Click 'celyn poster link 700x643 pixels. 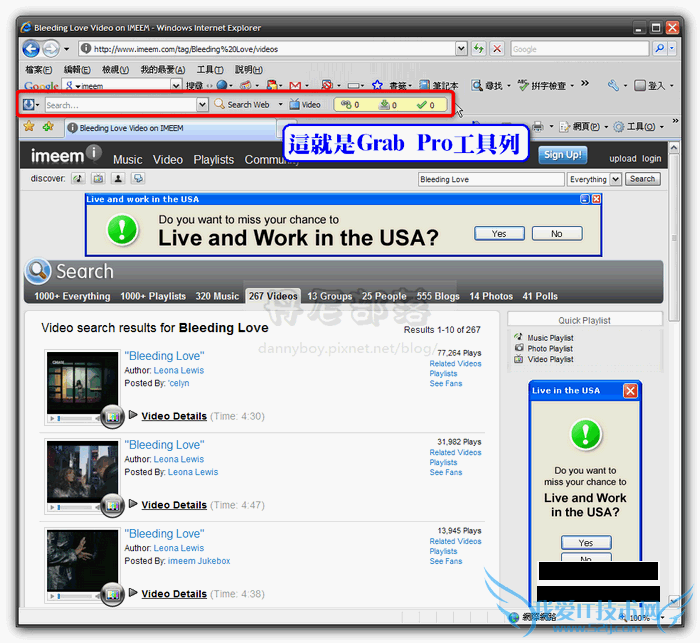pyautogui.click(x=179, y=383)
